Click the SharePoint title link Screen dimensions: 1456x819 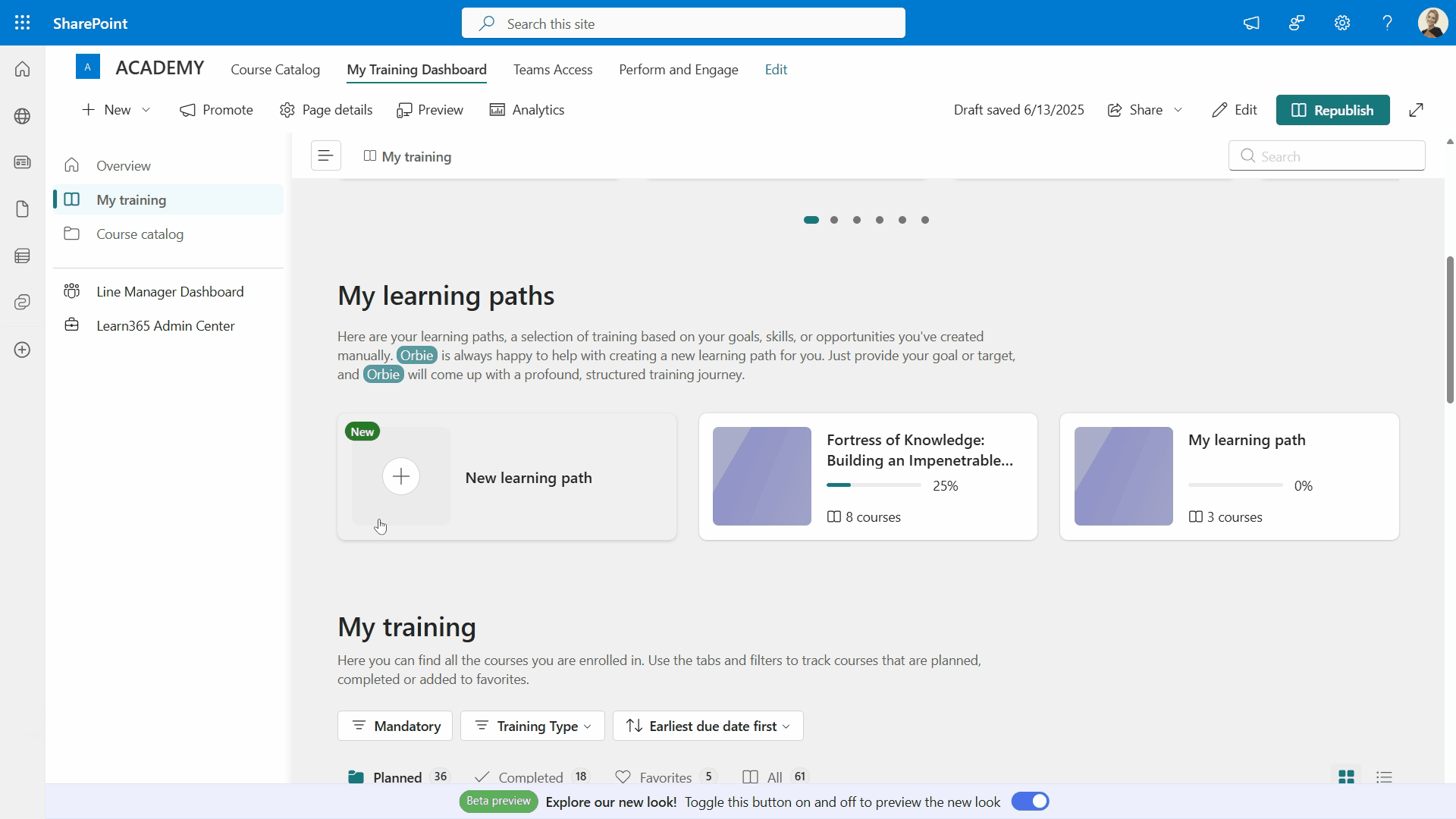90,24
